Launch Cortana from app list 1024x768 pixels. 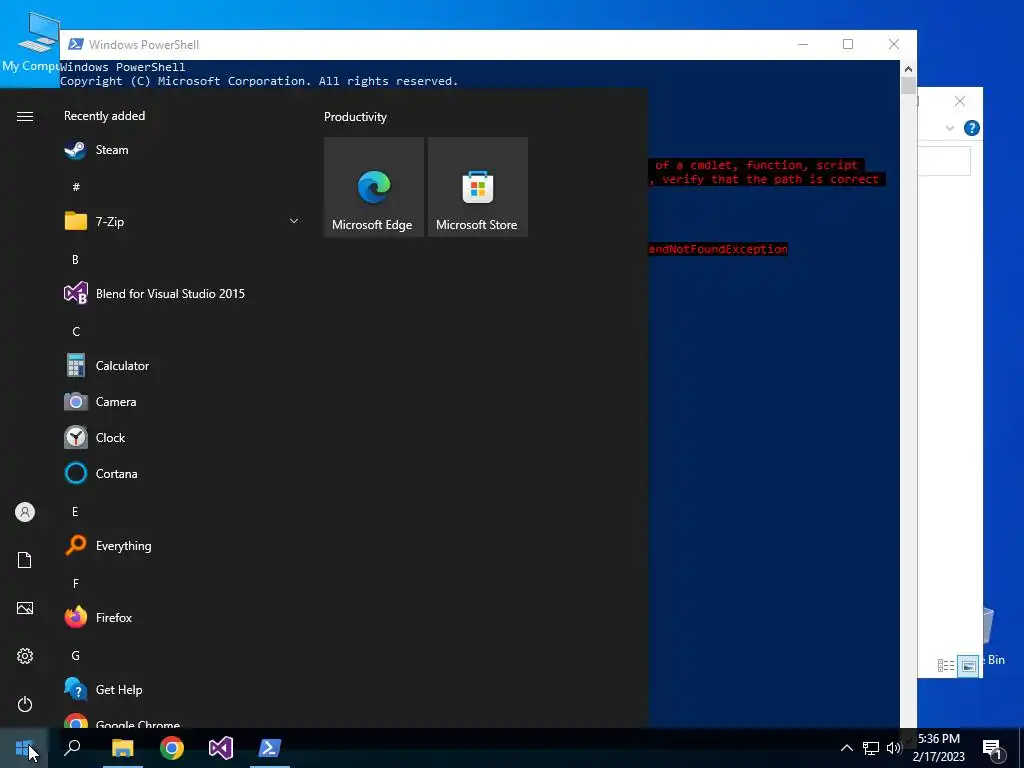[x=182, y=473]
